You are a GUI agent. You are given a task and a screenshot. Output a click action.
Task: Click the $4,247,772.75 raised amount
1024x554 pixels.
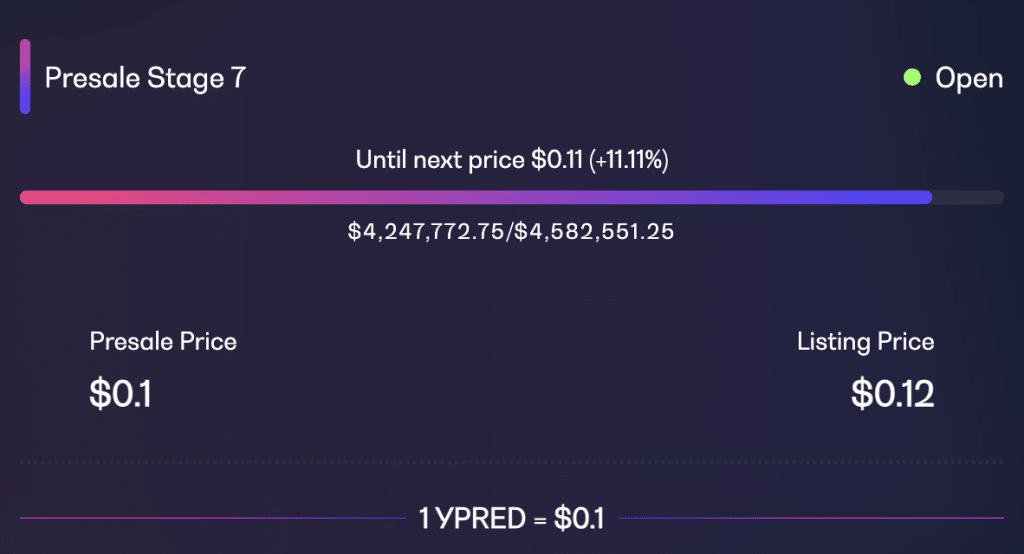(x=426, y=231)
